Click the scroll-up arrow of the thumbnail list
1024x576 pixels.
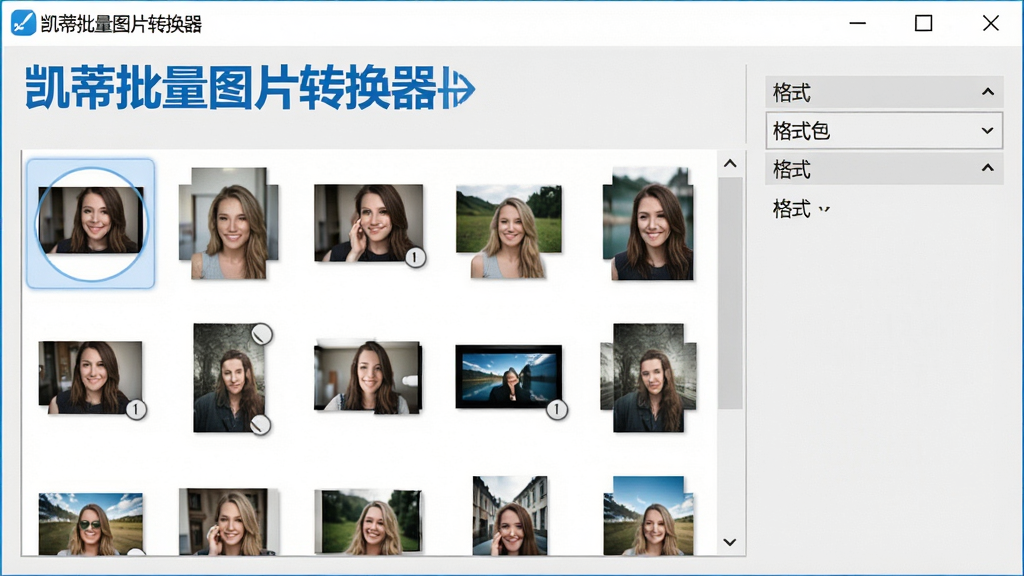(730, 163)
